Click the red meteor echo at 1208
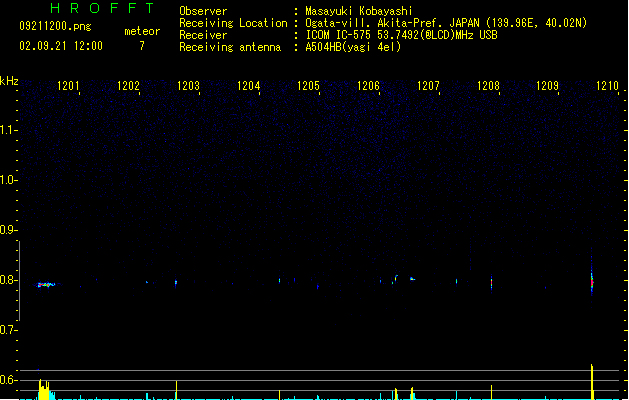The image size is (629, 400). (491, 282)
